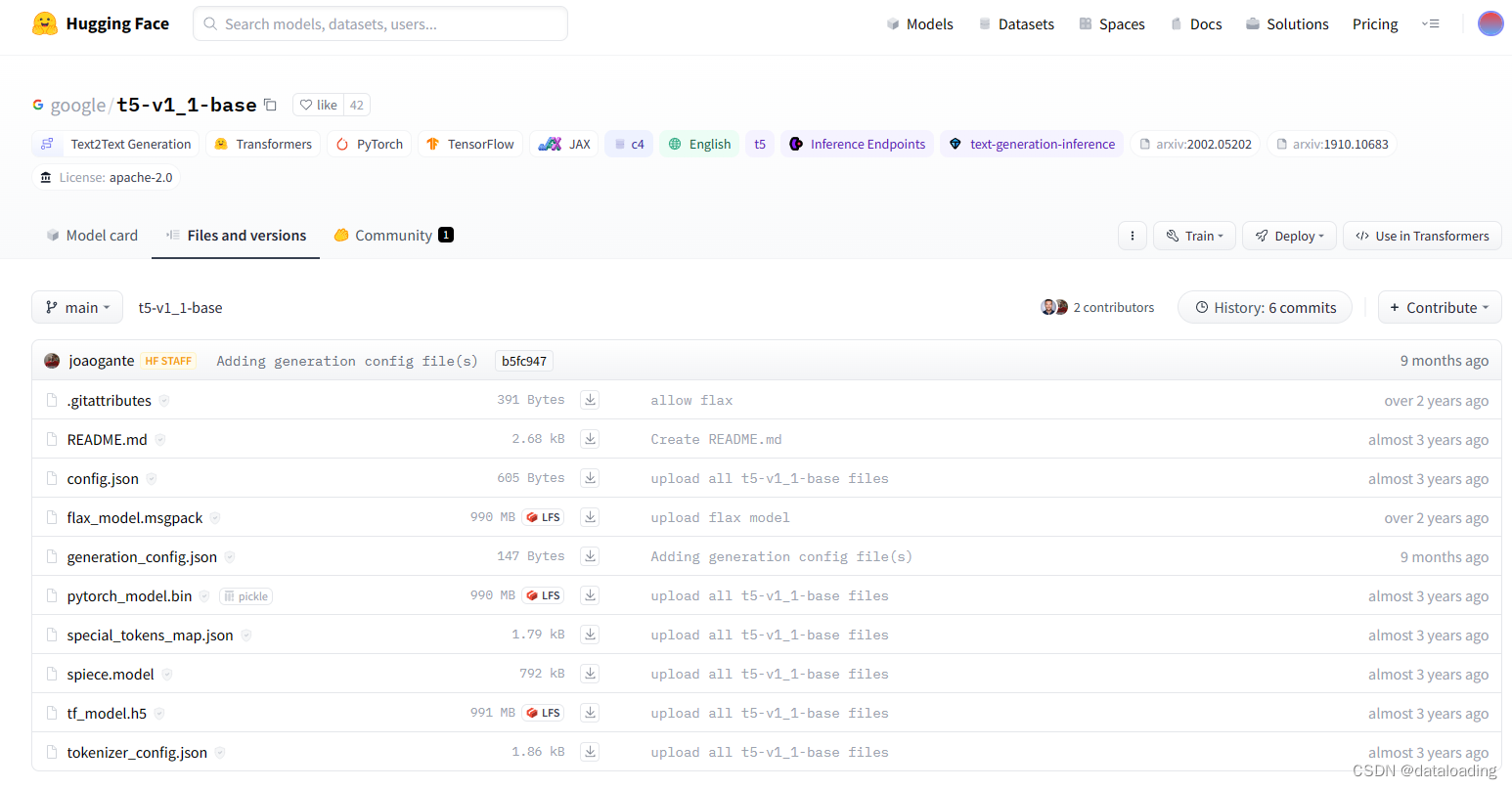Switch to the Community tab
Screen dimensions: 1512x789
393,236
